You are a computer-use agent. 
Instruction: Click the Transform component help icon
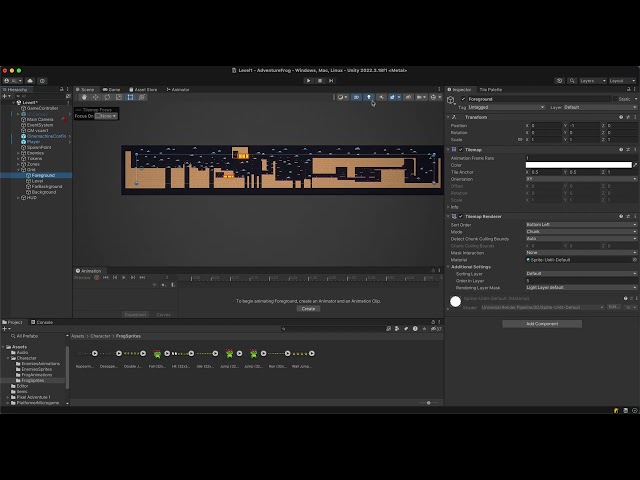621,117
